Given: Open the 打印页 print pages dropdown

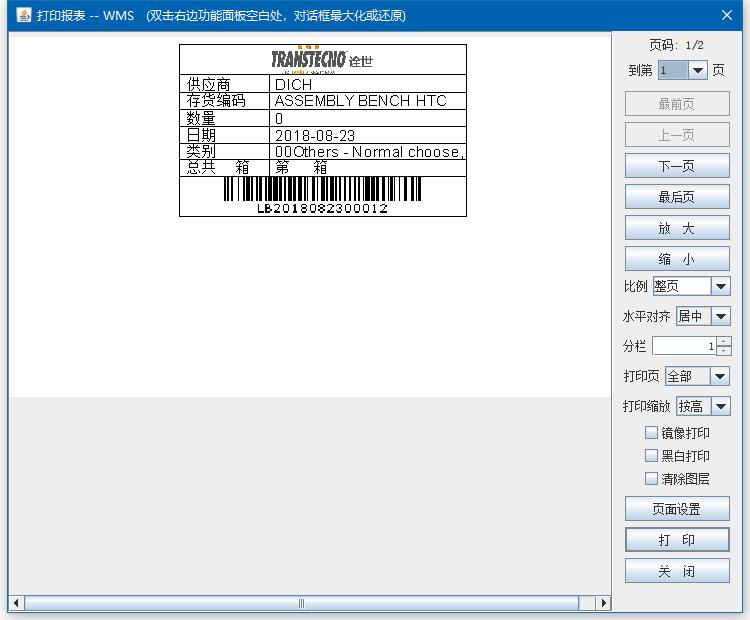Looking at the screenshot, I should tap(720, 376).
